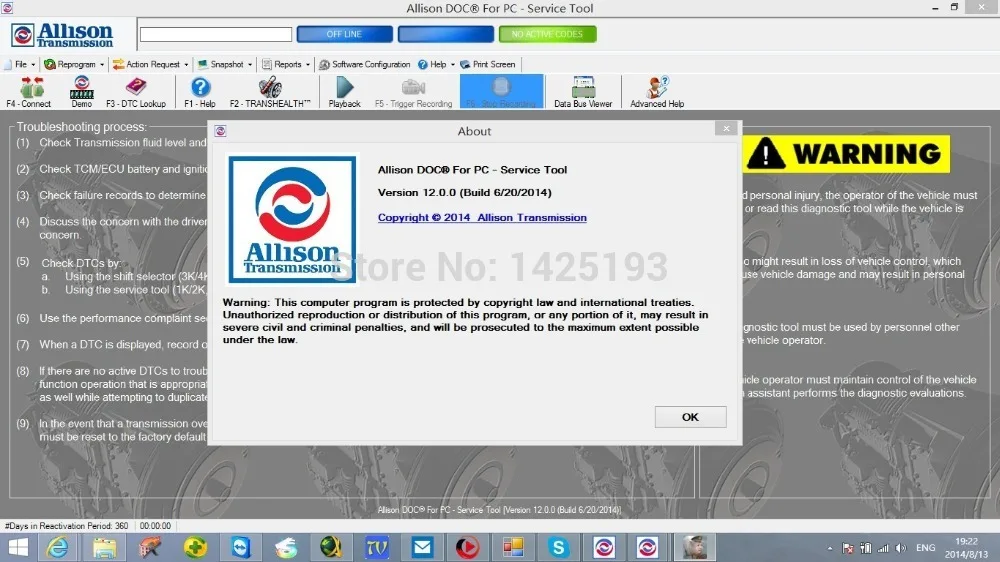Image resolution: width=1000 pixels, height=562 pixels.
Task: Click the empty text field at top
Action: coord(216,34)
